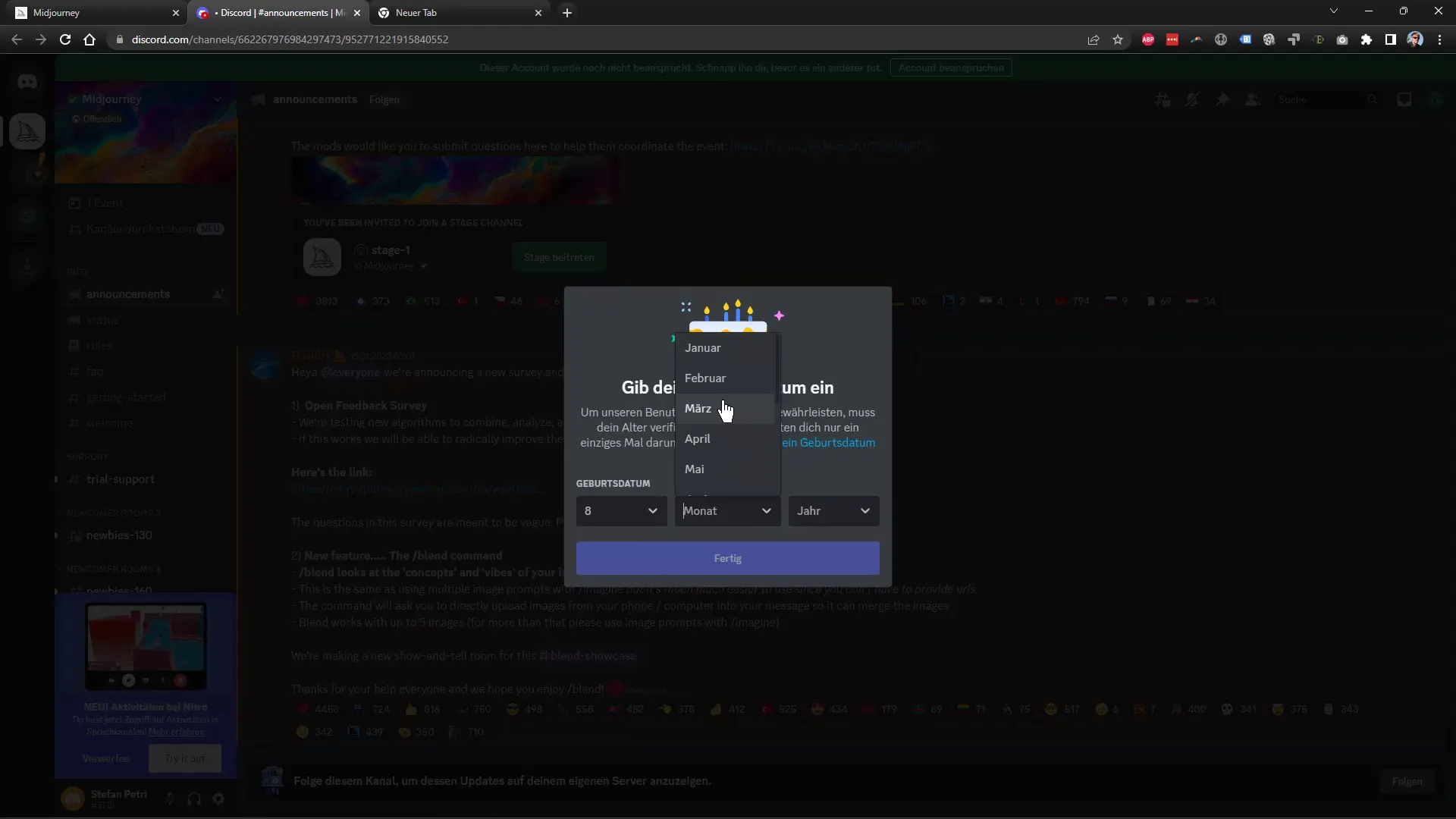
Task: Open the newbies-130 channel
Action: 146,535
